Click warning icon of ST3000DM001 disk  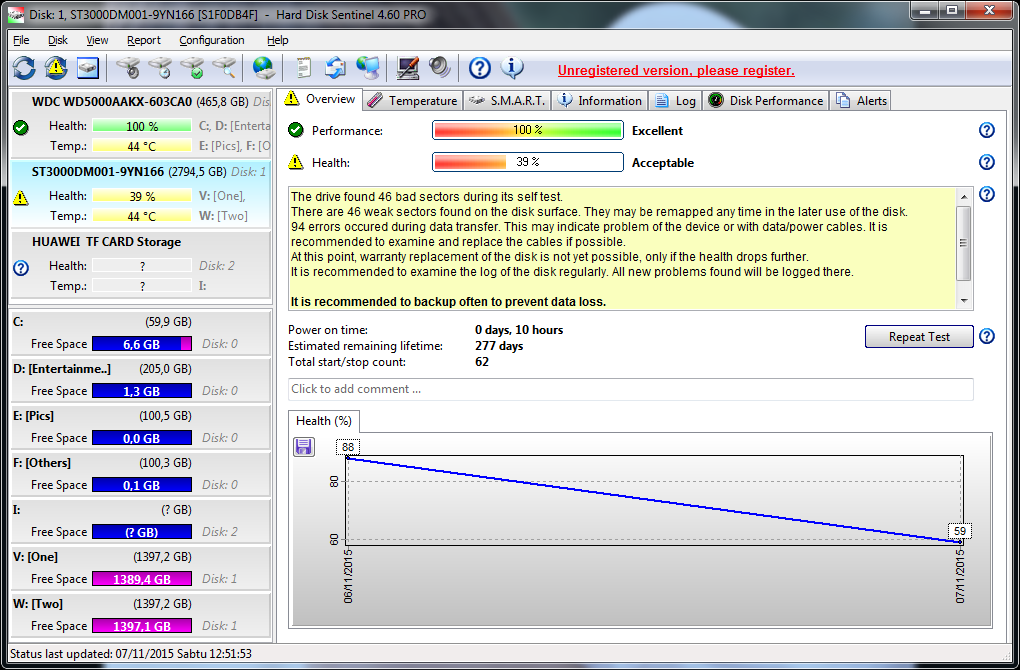(21, 198)
